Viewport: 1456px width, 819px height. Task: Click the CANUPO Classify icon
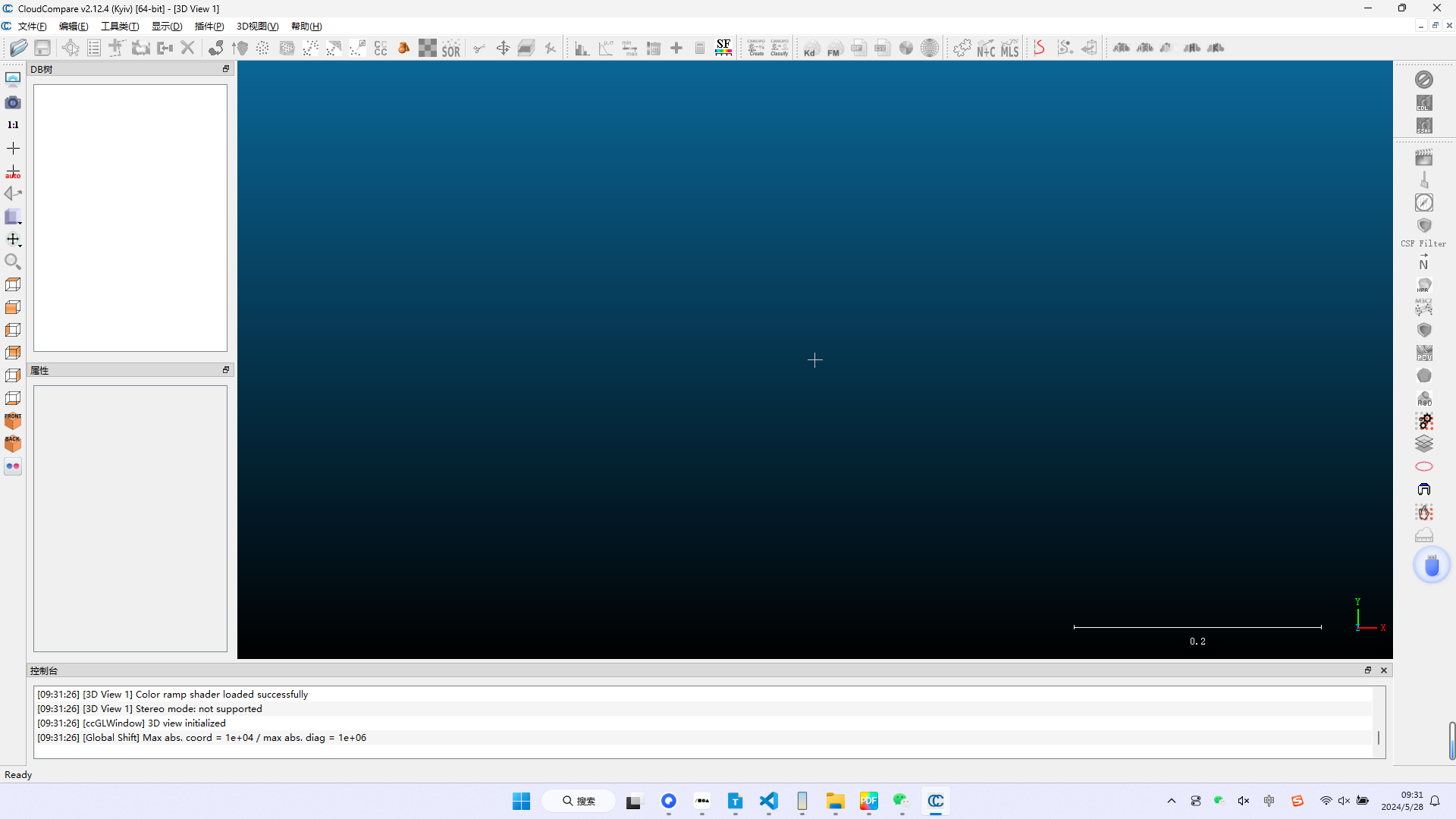coord(780,48)
